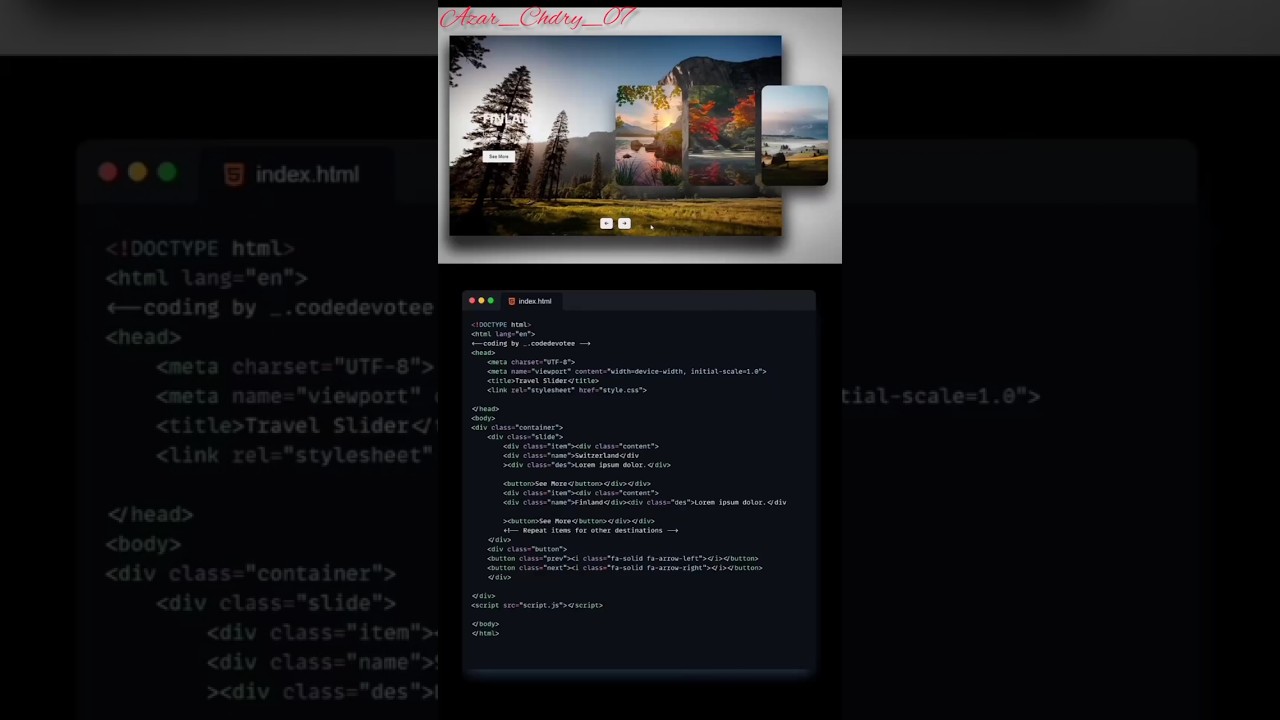
Task: Click the red close dot of the code window
Action: tap(472, 301)
